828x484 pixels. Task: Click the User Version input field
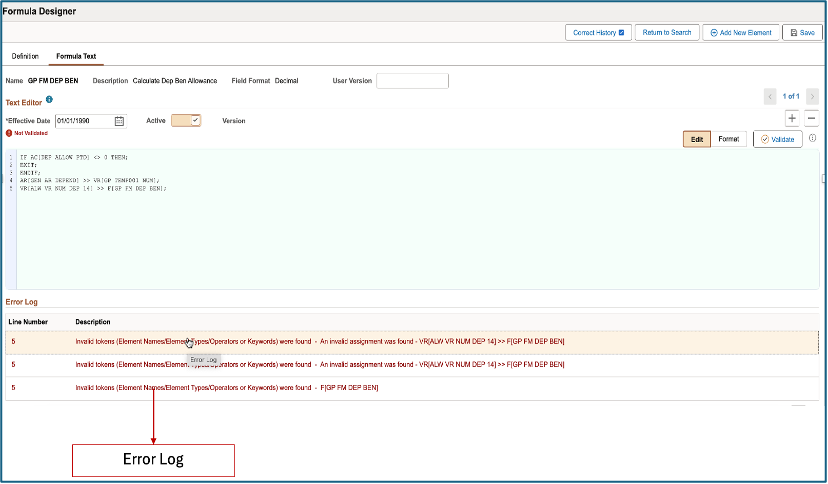pos(412,81)
